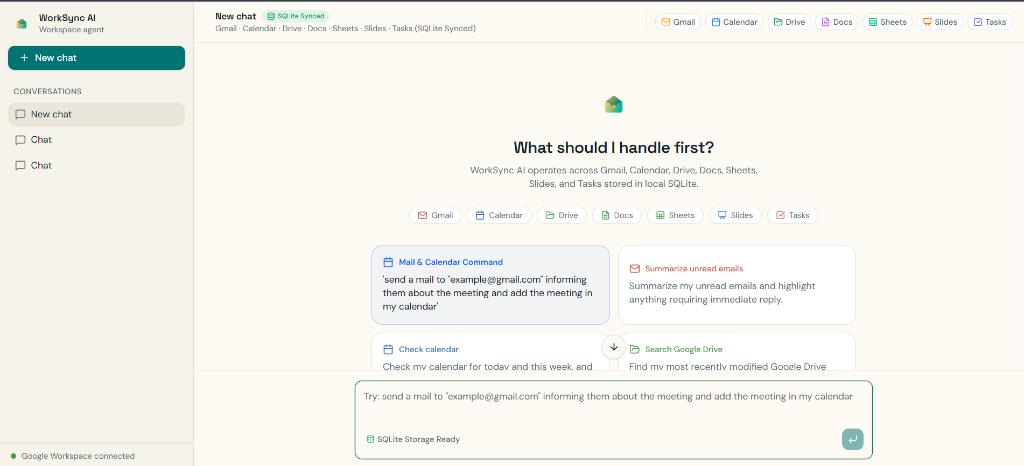Click the What should I handle first heading
Viewport: 1024px width, 466px height.
pos(613,148)
